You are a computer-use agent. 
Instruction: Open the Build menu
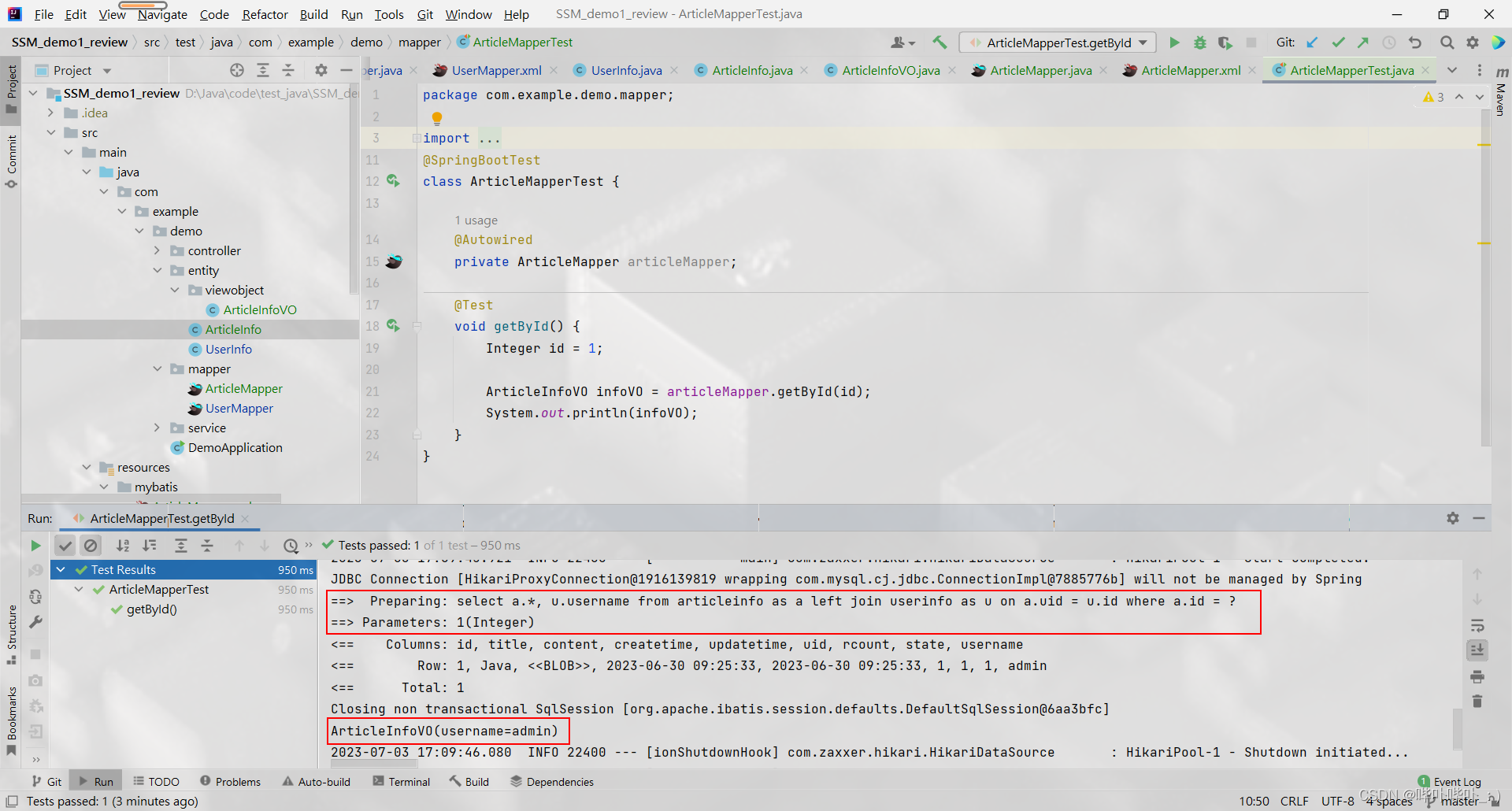tap(313, 14)
